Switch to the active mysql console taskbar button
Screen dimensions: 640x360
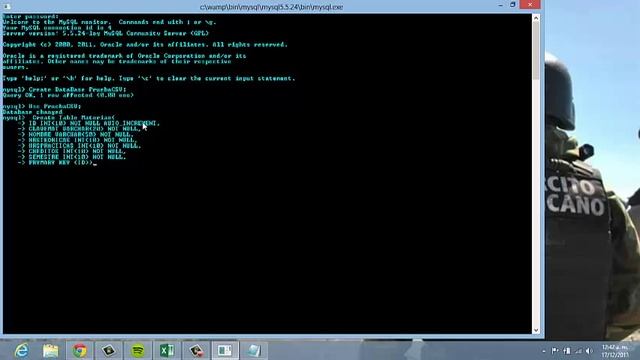[x=225, y=351]
